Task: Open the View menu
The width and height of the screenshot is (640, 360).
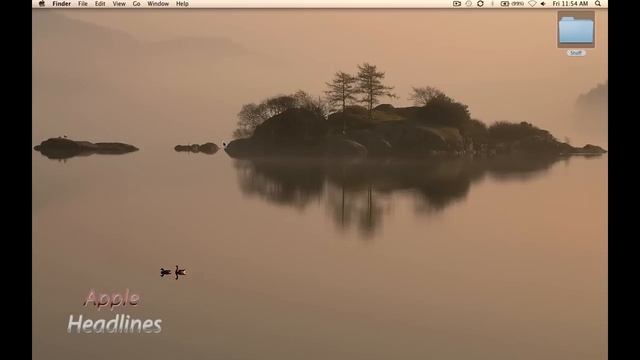Action: pos(119,4)
